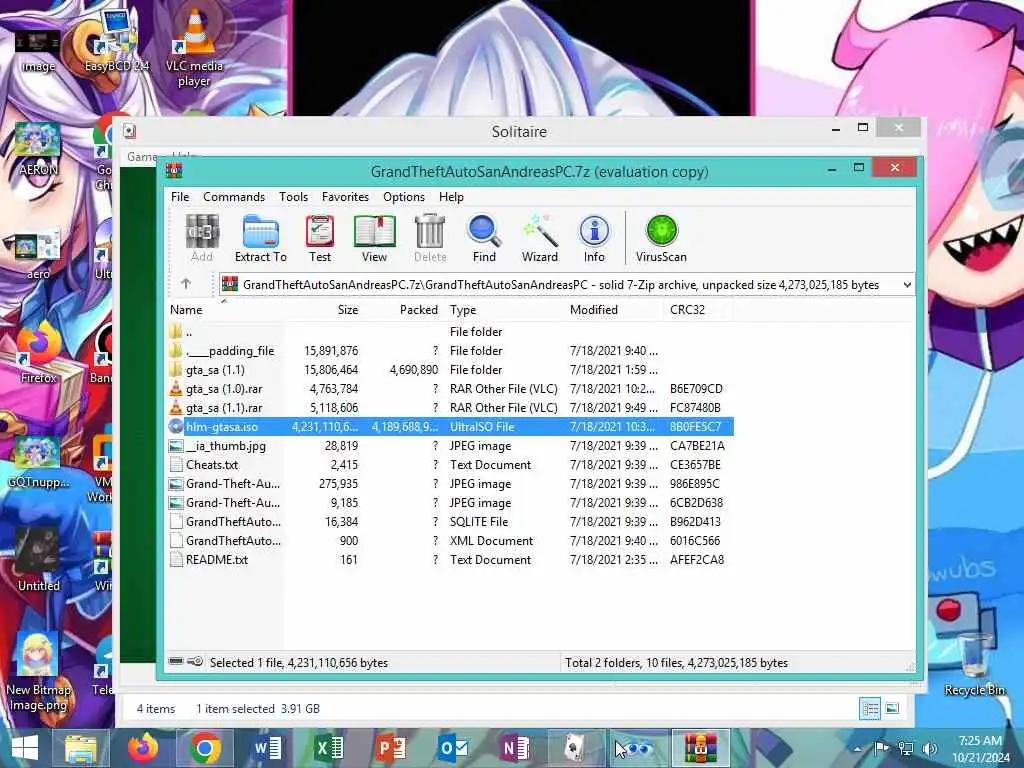Select gta_sa (1.0).rar file
Screen dimensions: 1024x768
coord(451,389)
